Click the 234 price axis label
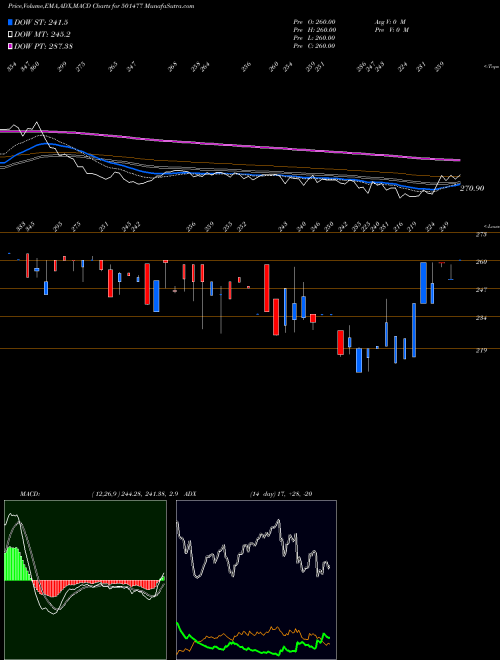The width and height of the screenshot is (500, 660). coord(481,318)
